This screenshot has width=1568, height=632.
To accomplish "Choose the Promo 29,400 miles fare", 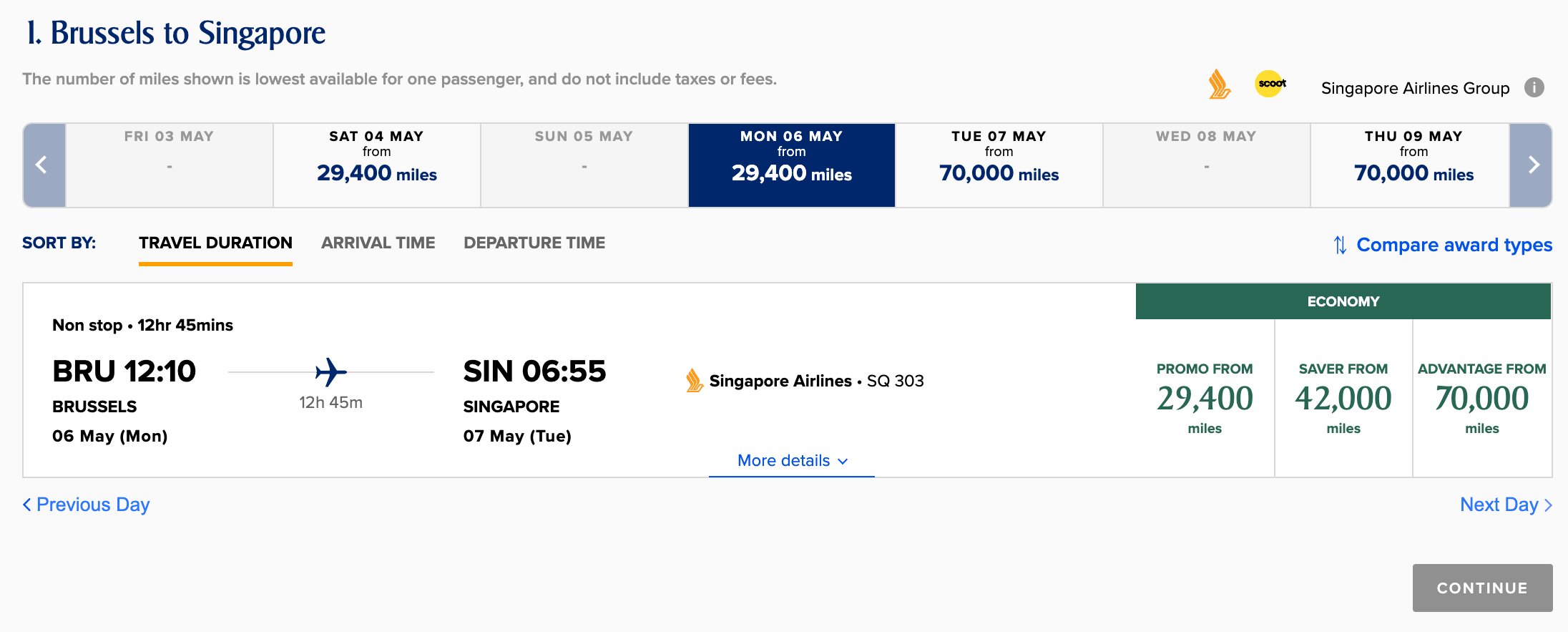I will coord(1205,399).
